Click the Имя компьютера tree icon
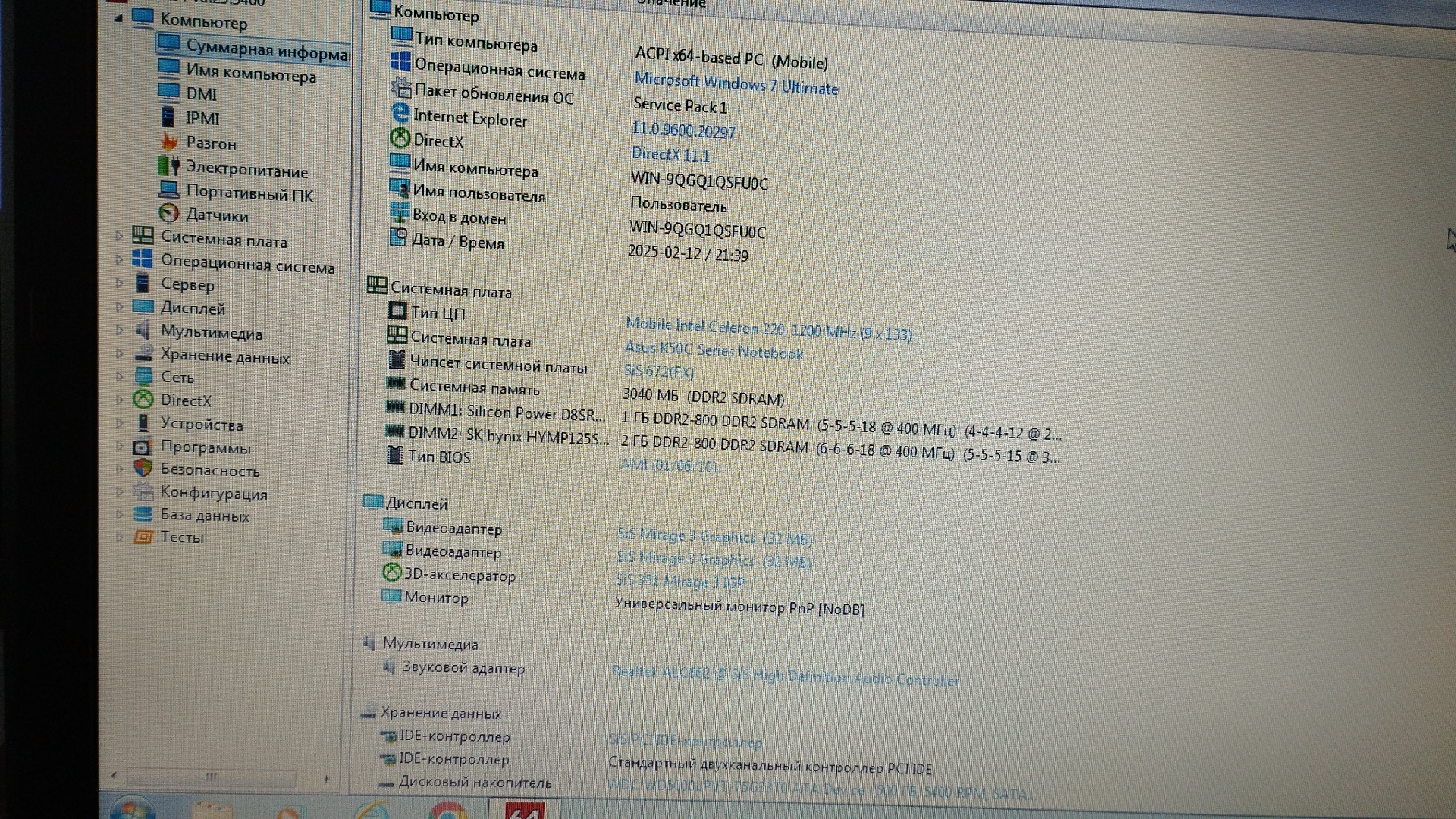1456x819 pixels. tap(168, 67)
